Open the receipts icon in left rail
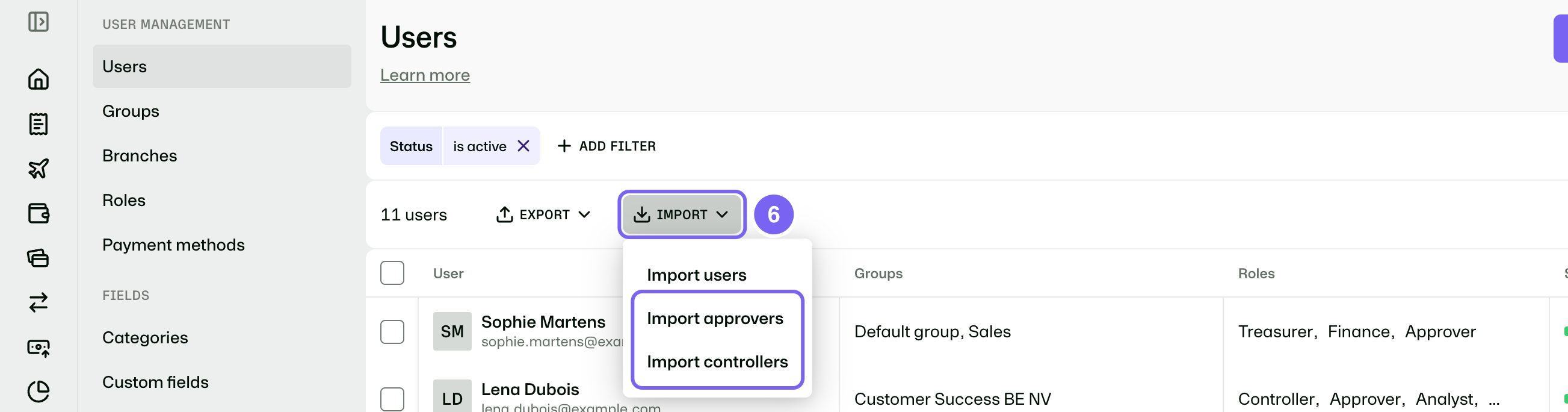 coord(39,123)
